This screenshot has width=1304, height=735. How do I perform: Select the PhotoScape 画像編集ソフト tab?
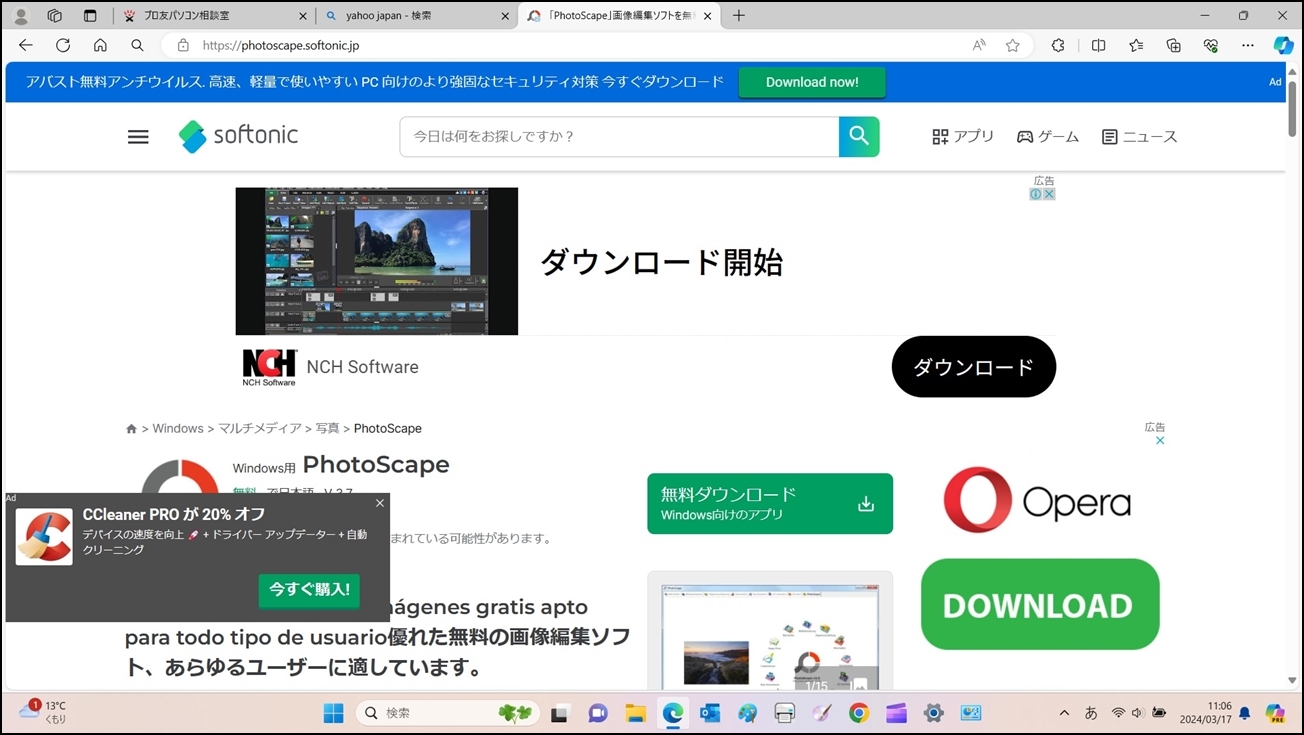[x=620, y=16]
